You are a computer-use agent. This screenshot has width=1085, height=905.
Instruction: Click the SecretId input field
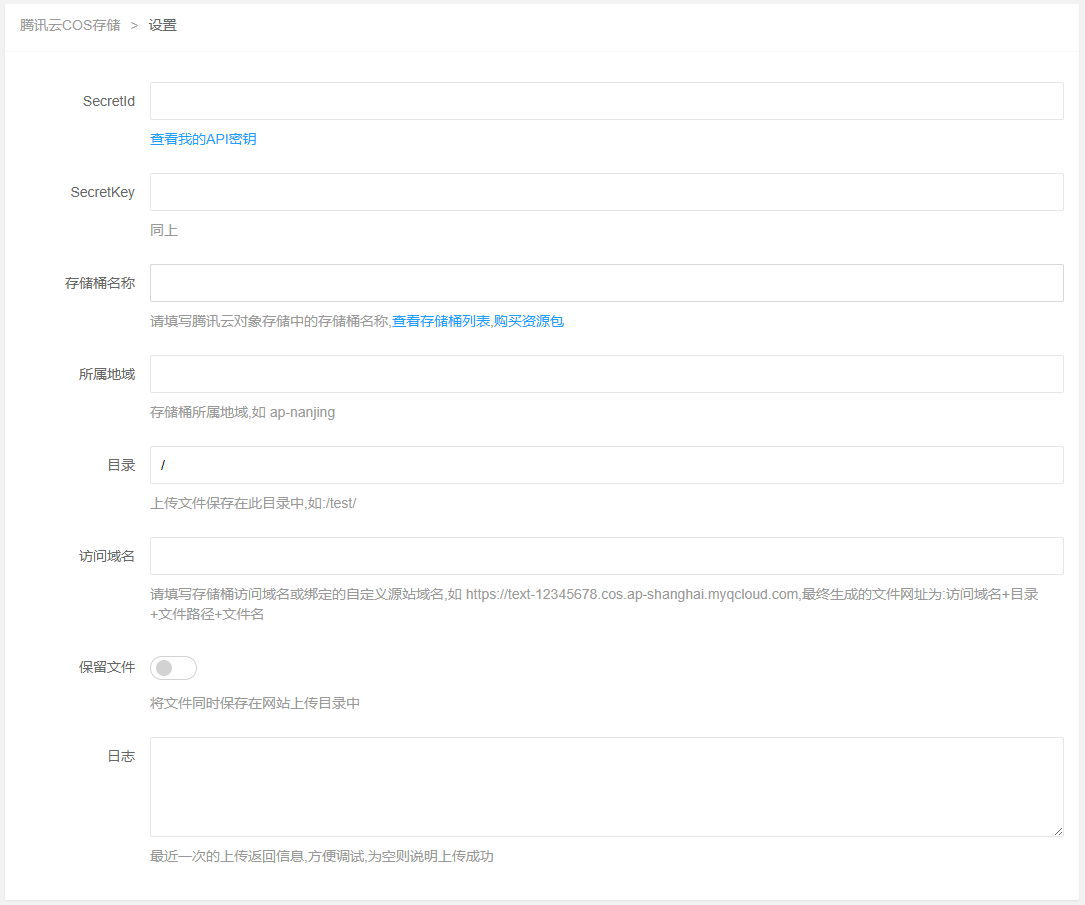click(606, 101)
